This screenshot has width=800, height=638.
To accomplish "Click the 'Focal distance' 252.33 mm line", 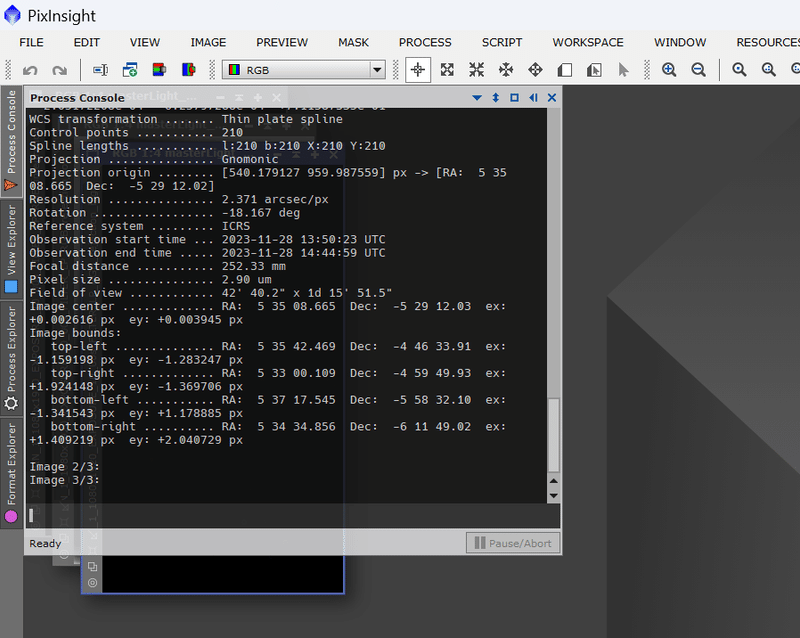I will pyautogui.click(x=157, y=266).
